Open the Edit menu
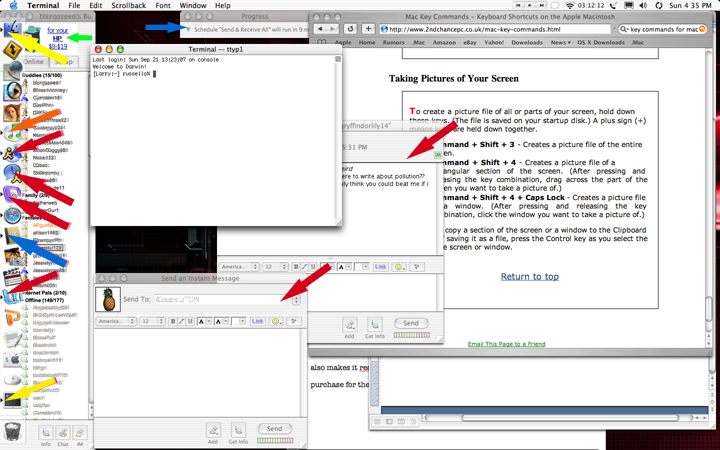The image size is (720, 450). tap(96, 6)
